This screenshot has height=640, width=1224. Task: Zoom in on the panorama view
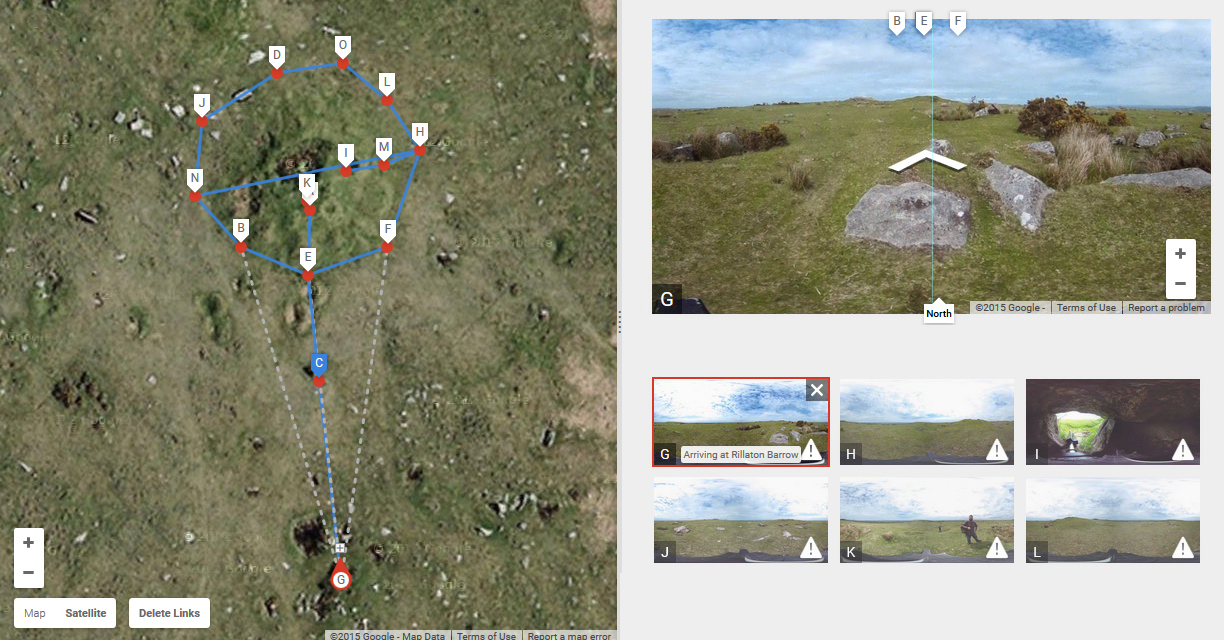point(1180,254)
